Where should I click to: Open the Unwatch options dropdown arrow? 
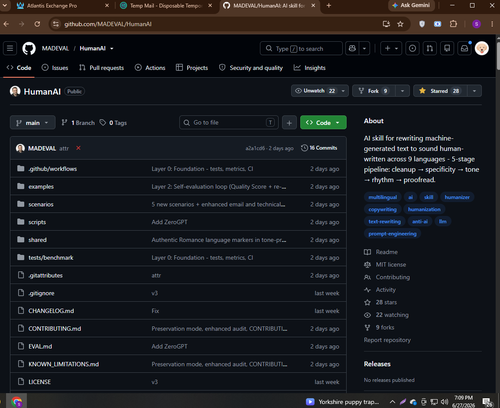coord(343,91)
